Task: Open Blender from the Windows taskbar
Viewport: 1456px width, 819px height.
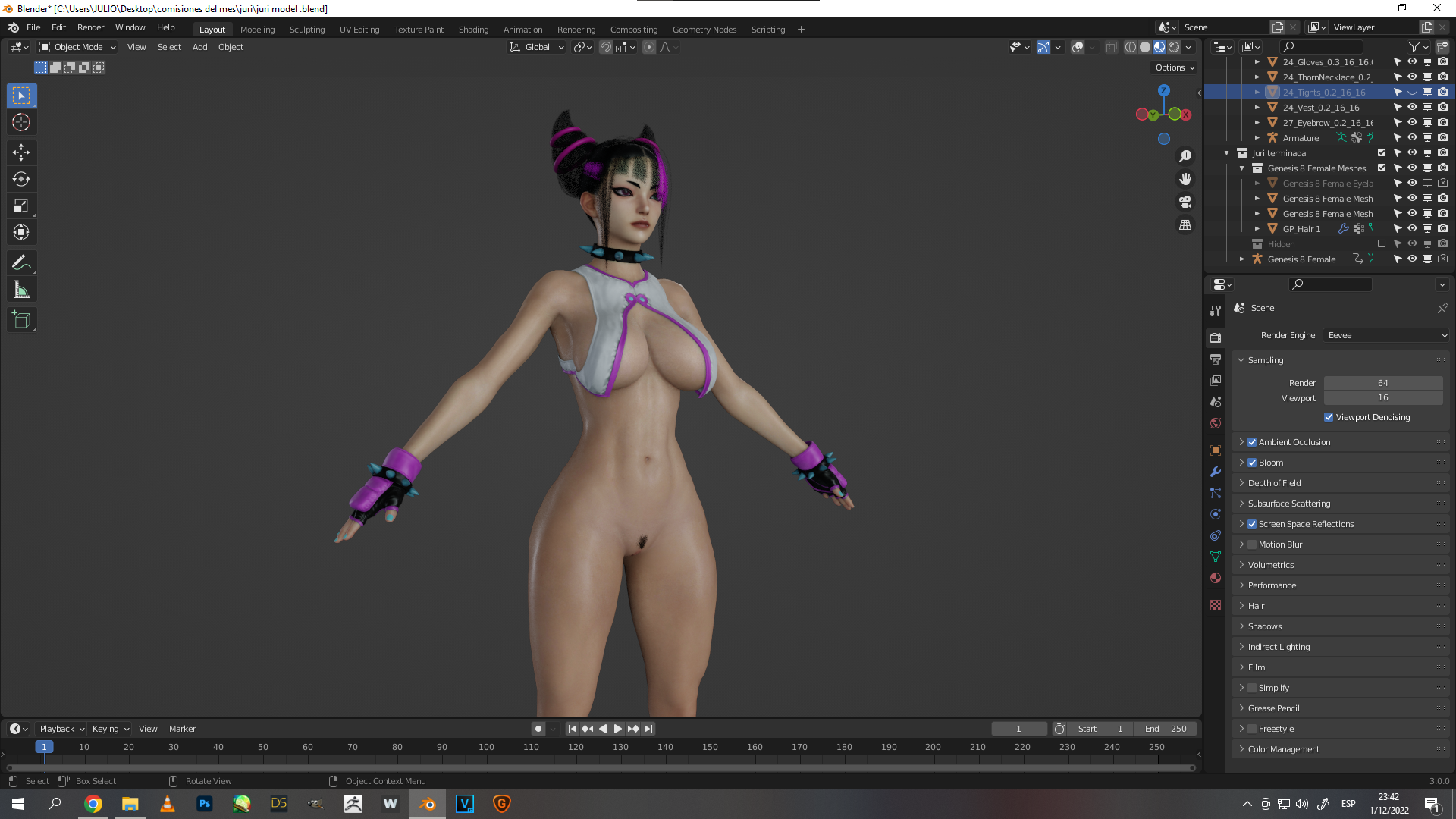Action: (428, 804)
